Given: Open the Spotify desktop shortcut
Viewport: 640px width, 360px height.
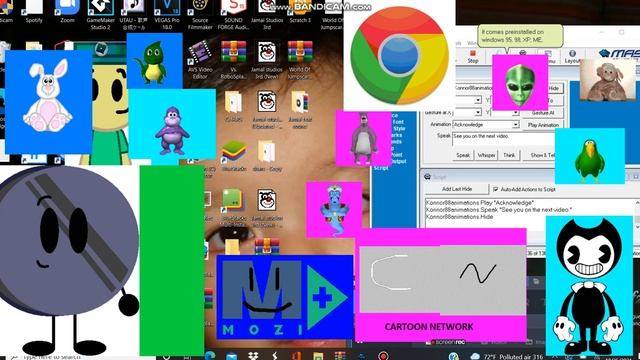Looking at the screenshot, I should tap(34, 11).
